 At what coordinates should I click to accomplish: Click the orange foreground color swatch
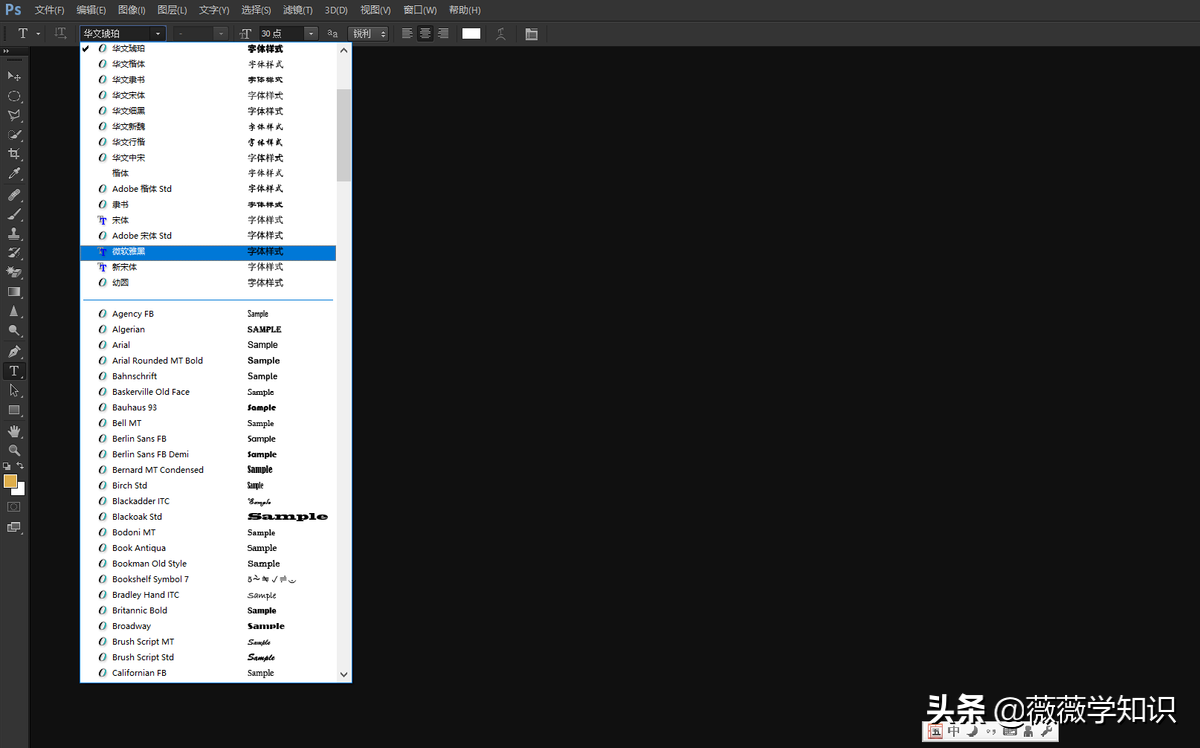[x=10, y=481]
